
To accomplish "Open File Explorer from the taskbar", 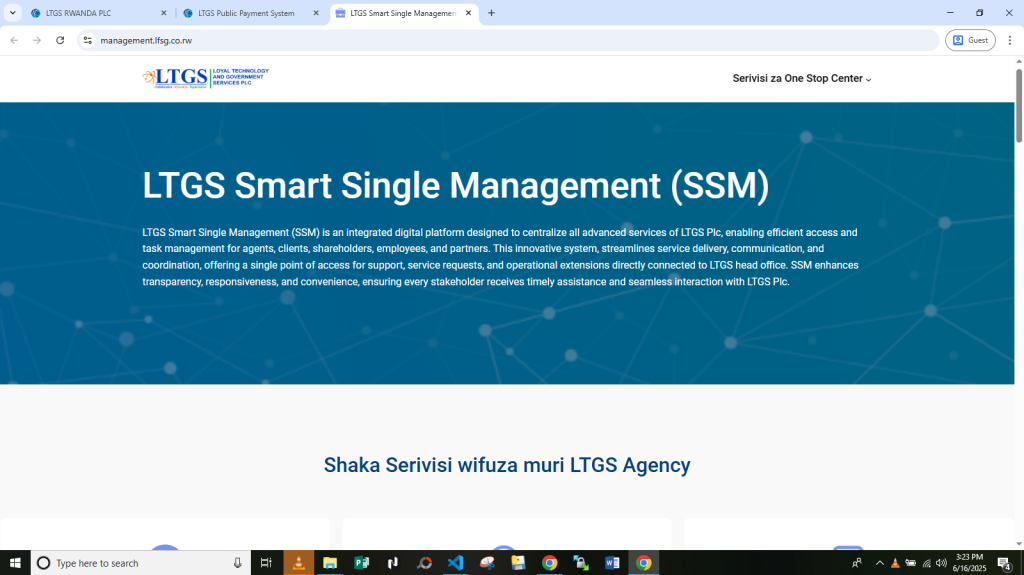I will point(330,563).
